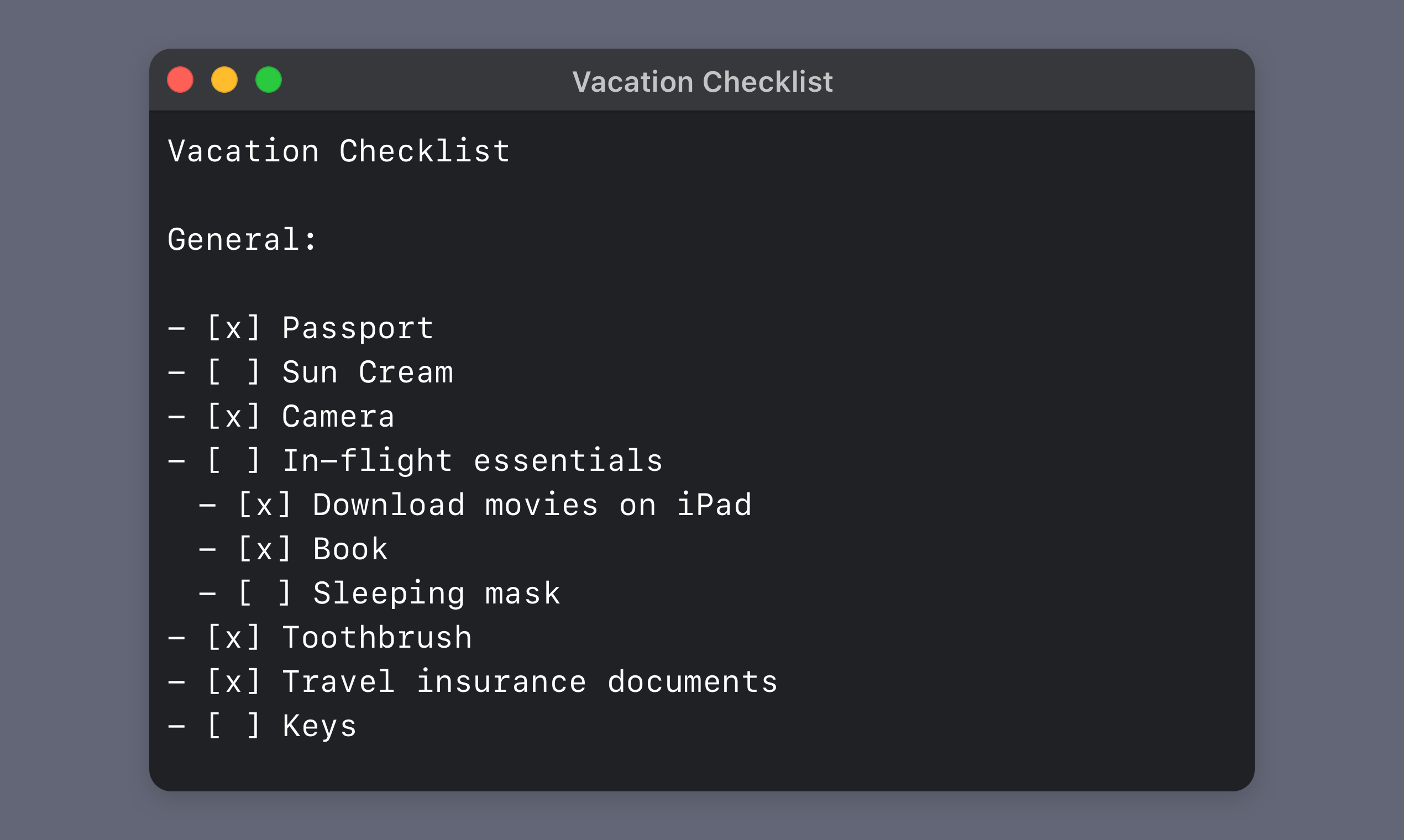
Task: Uncheck the Camera checkbox
Action: point(234,416)
